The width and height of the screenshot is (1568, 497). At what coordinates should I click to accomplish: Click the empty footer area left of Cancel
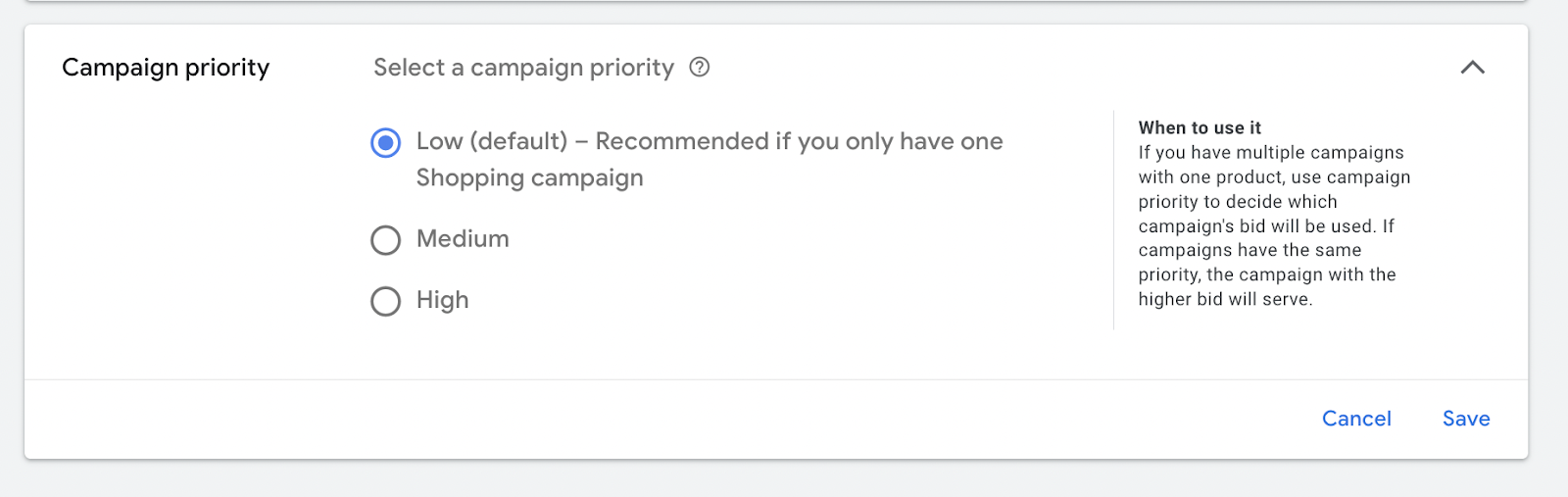click(x=686, y=419)
